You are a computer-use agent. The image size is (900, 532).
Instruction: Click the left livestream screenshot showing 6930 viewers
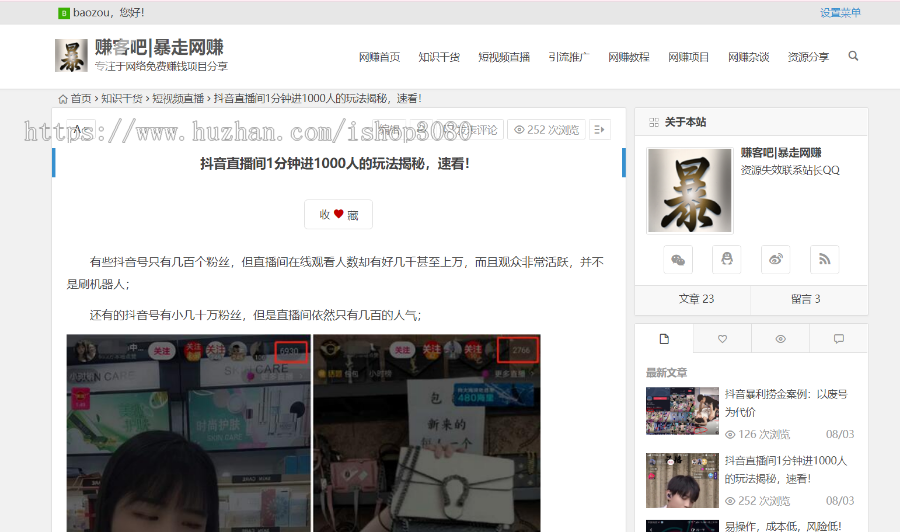pyautogui.click(x=189, y=433)
